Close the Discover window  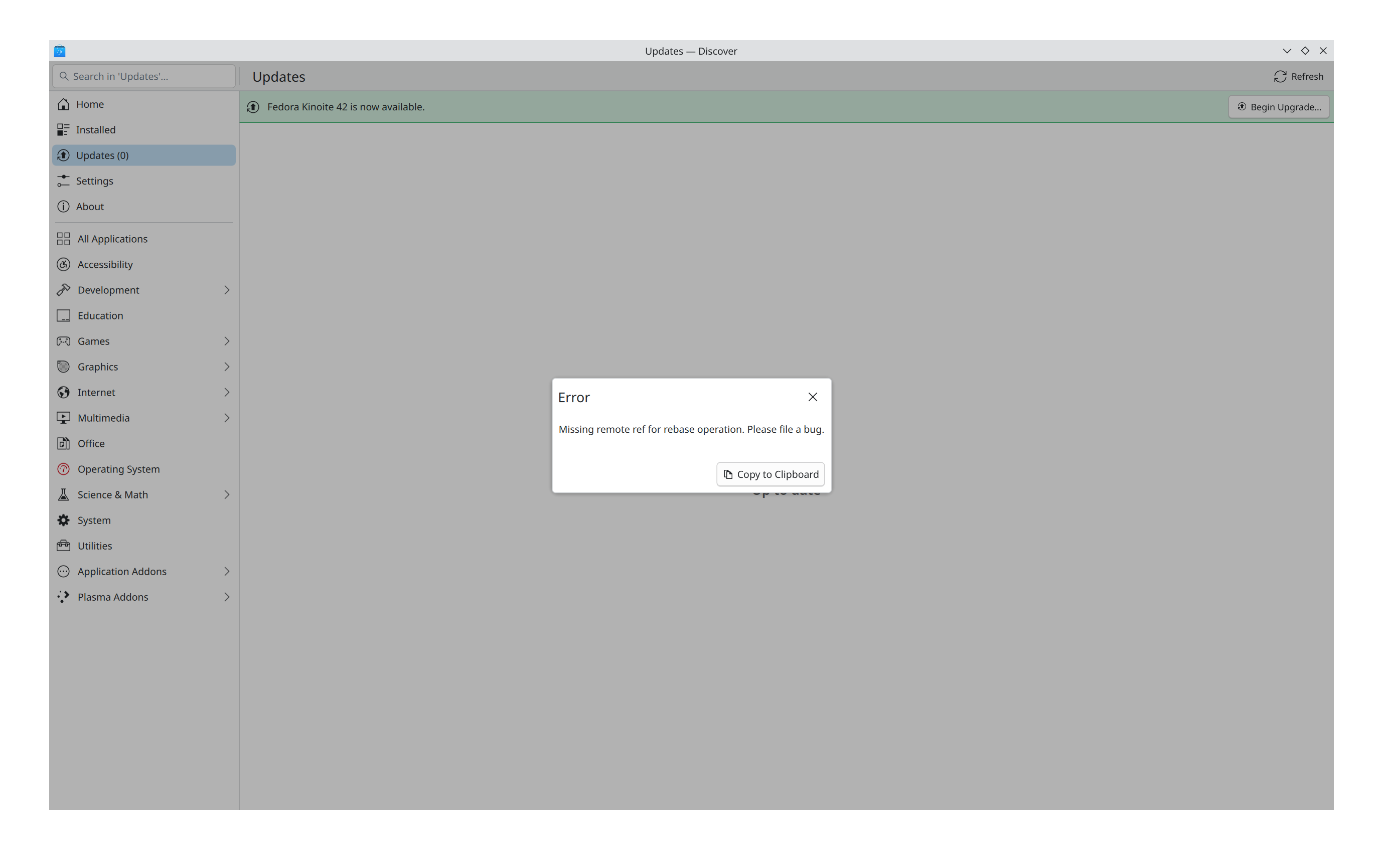1323,51
